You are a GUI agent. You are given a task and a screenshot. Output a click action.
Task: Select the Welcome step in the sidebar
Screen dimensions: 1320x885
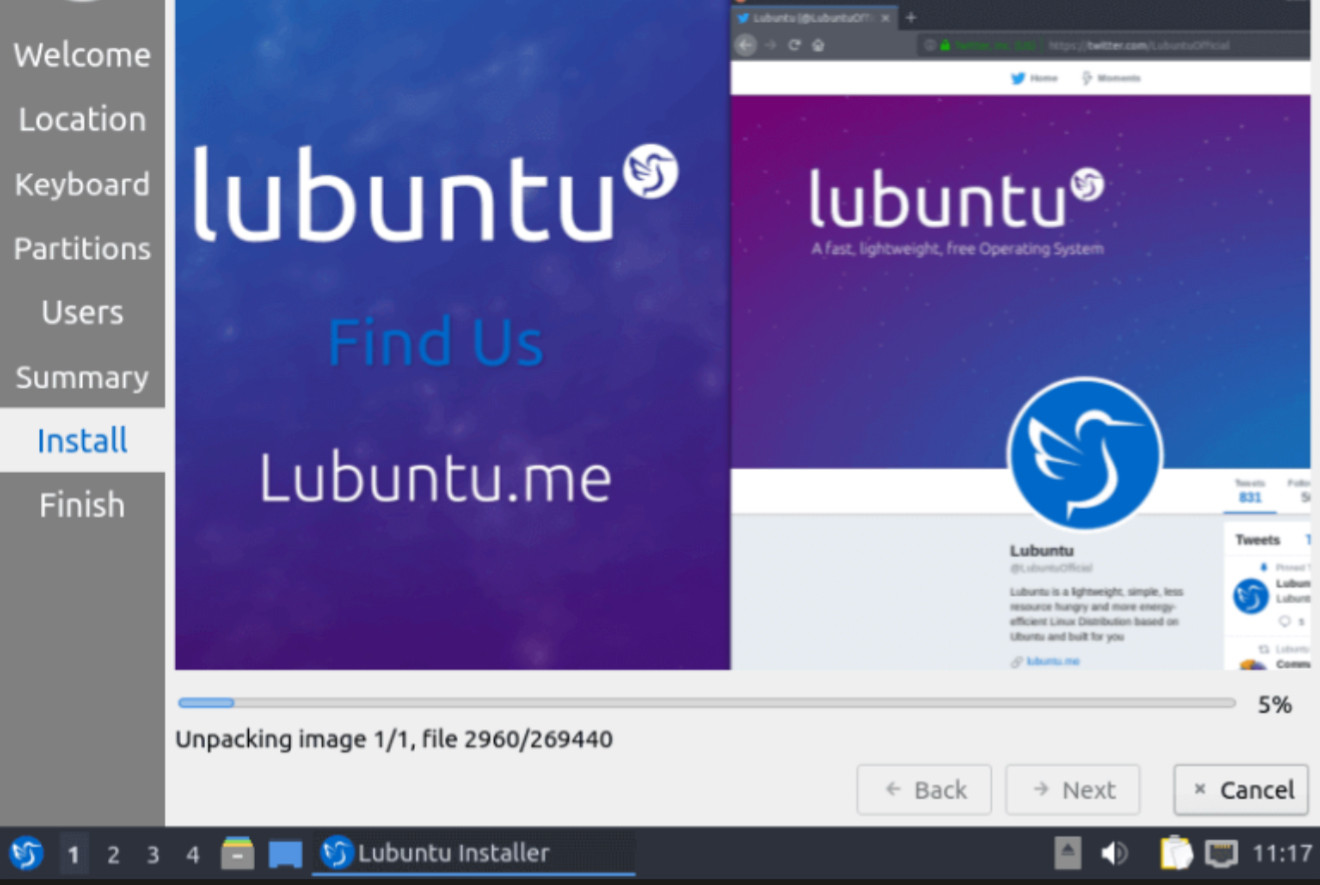point(82,55)
